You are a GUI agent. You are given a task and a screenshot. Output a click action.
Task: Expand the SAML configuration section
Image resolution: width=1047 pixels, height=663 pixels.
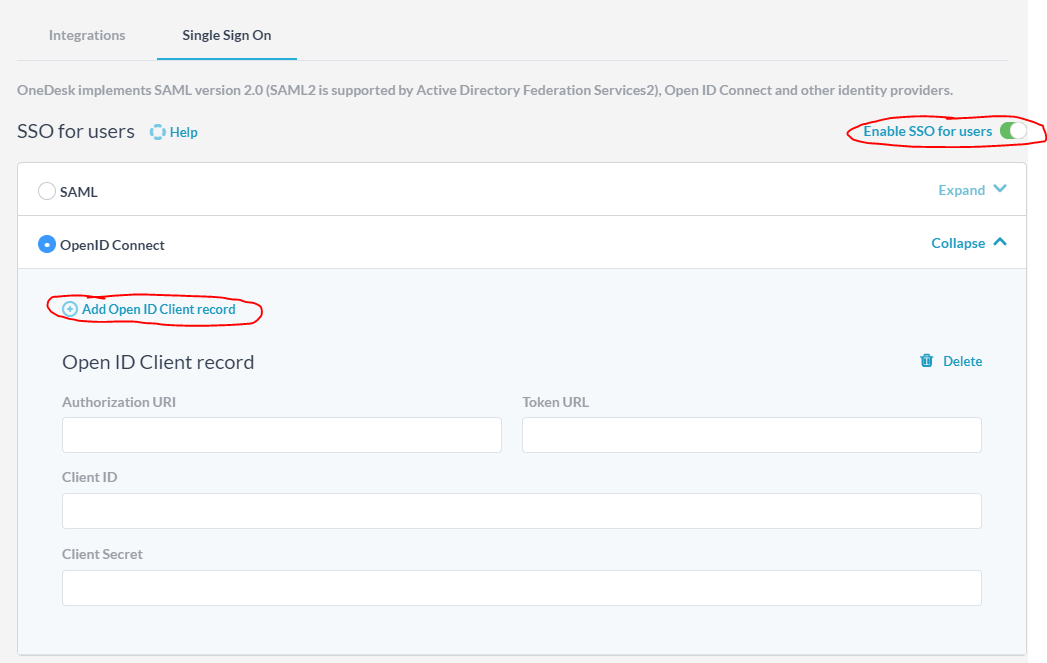click(x=963, y=189)
